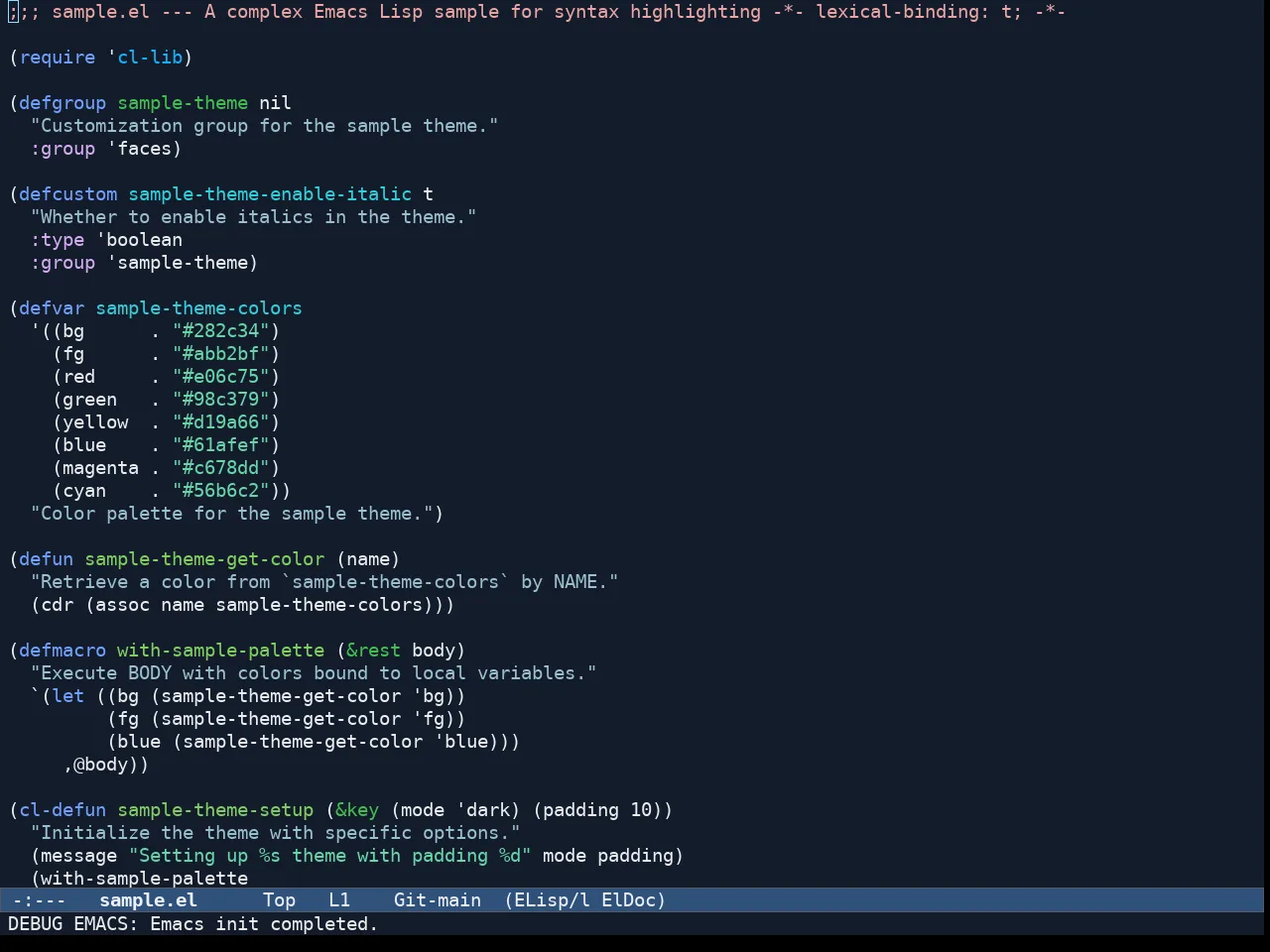Viewport: 1270px width, 952px height.
Task: Click the 'message' function call
Action: tap(79, 856)
